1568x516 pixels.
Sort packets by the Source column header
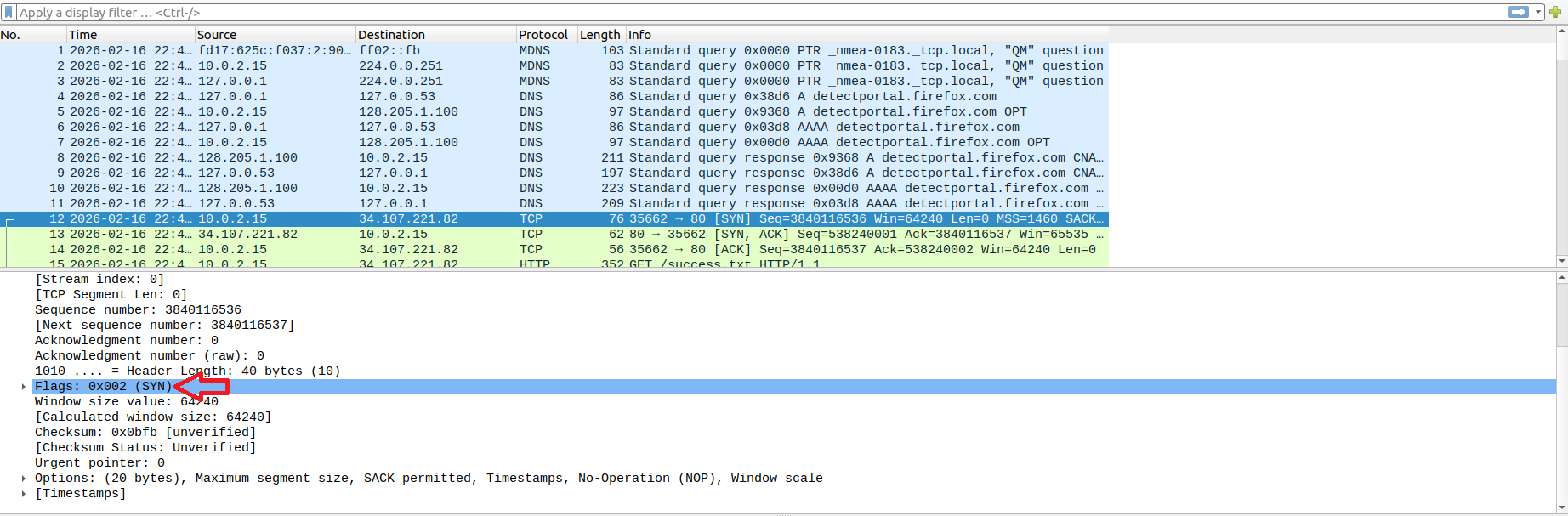(276, 35)
